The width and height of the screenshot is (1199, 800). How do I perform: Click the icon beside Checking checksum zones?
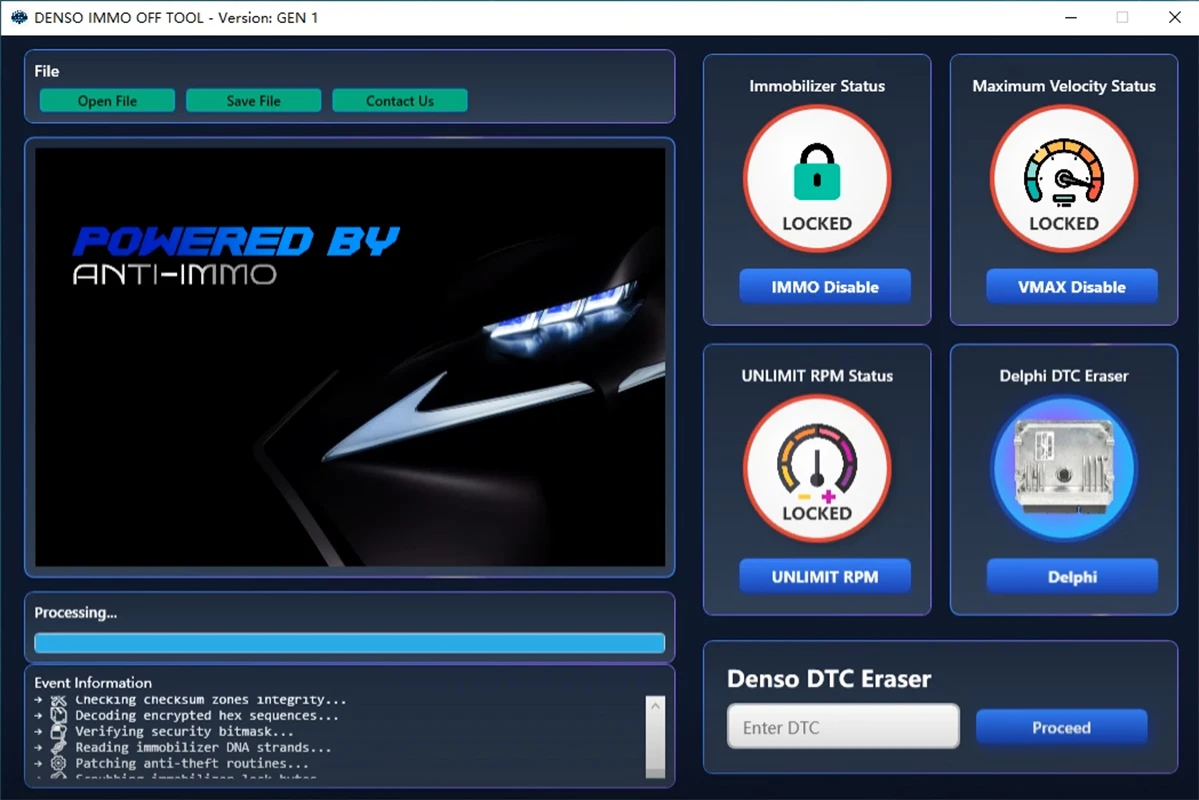pyautogui.click(x=59, y=700)
